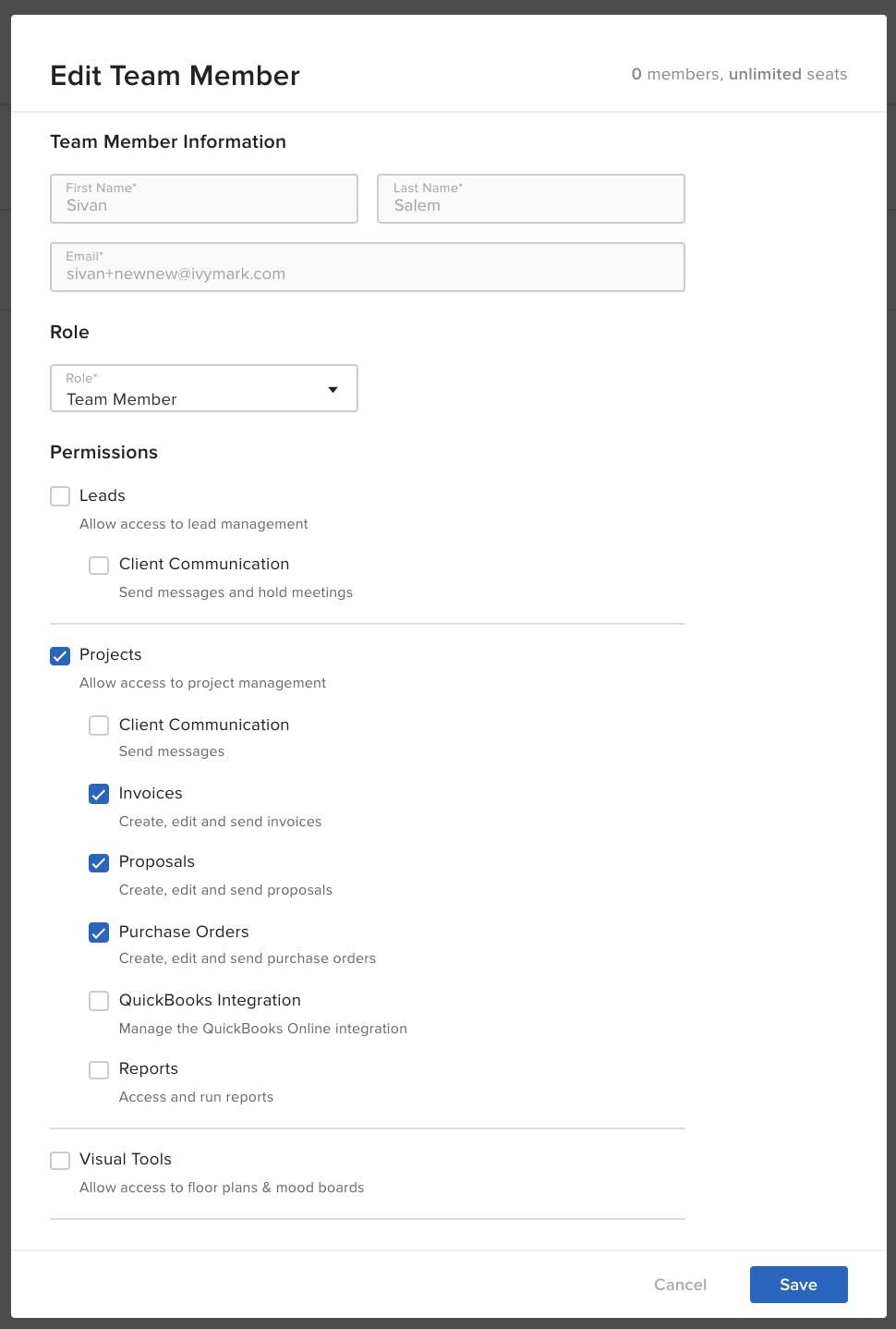Image resolution: width=896 pixels, height=1329 pixels.
Task: Enable the Visual Tools permission
Action: click(x=60, y=1160)
